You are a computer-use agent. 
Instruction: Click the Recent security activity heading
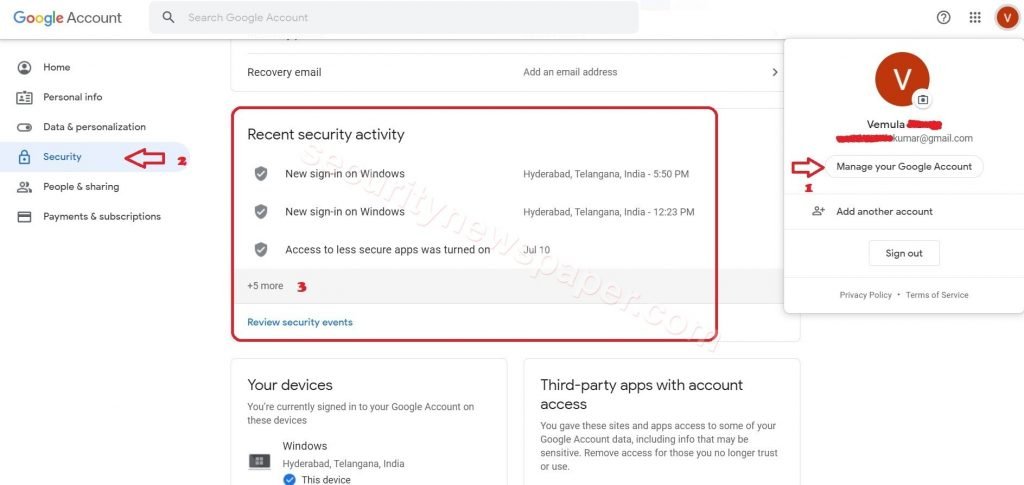326,134
